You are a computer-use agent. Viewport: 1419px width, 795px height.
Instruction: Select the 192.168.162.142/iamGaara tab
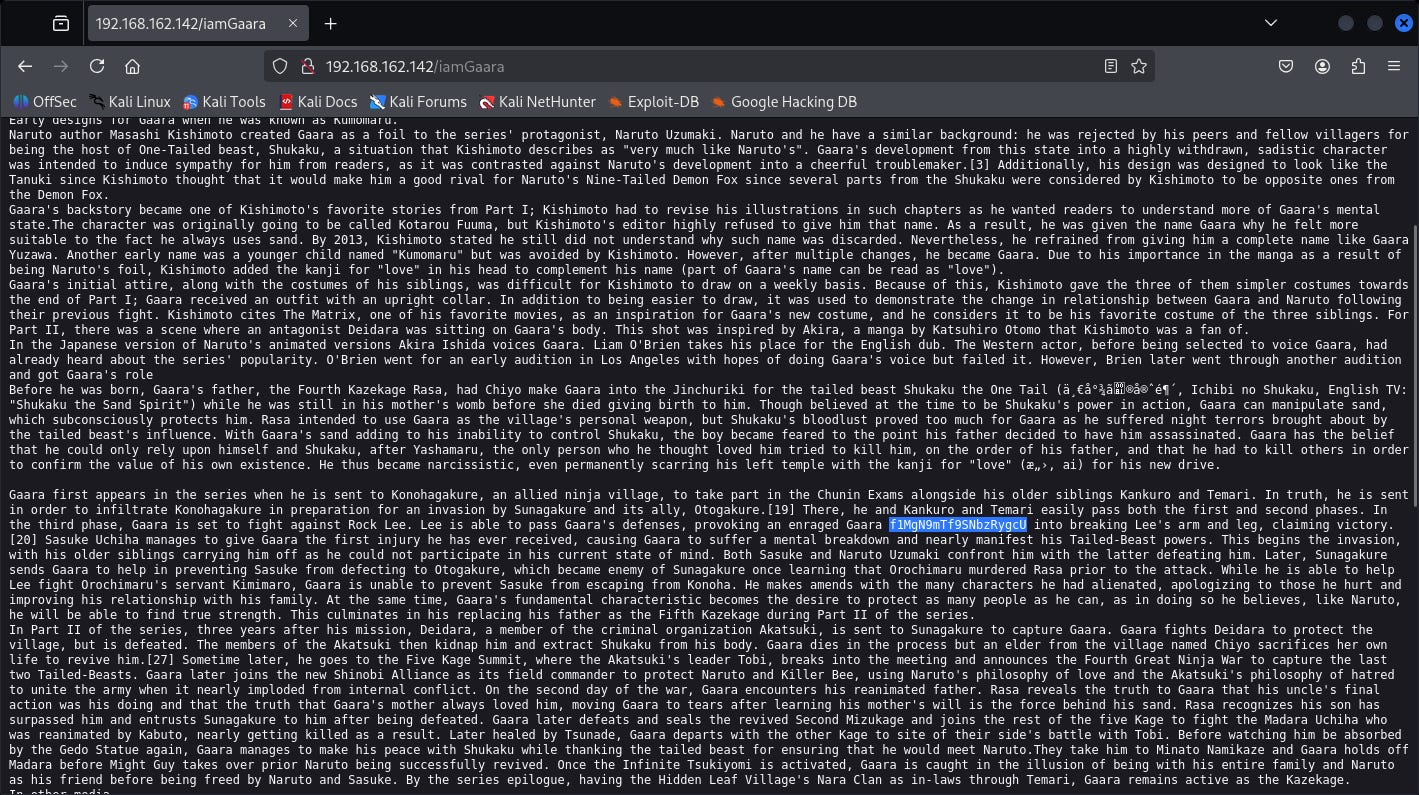point(199,23)
